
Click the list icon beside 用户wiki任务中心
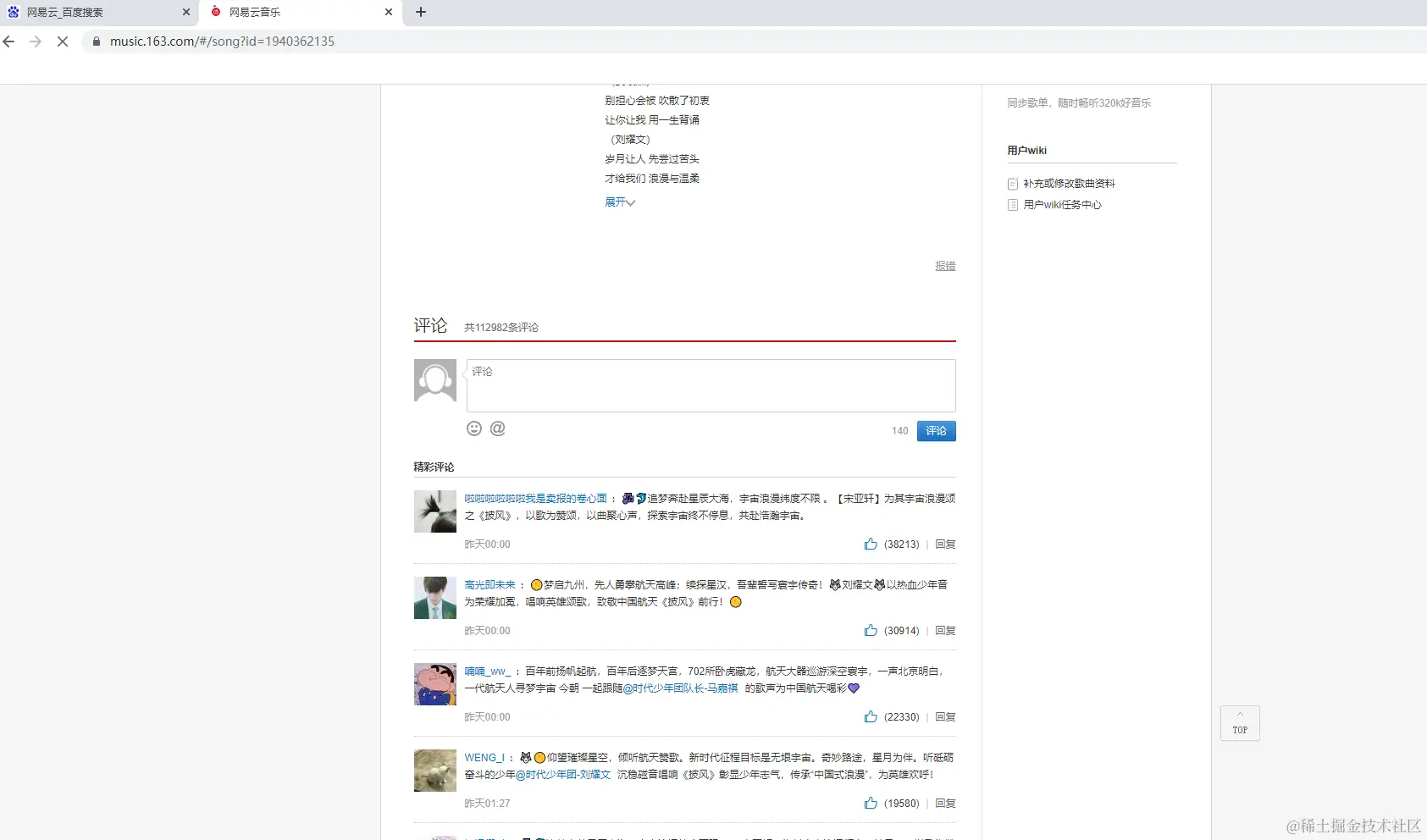[x=1013, y=205]
